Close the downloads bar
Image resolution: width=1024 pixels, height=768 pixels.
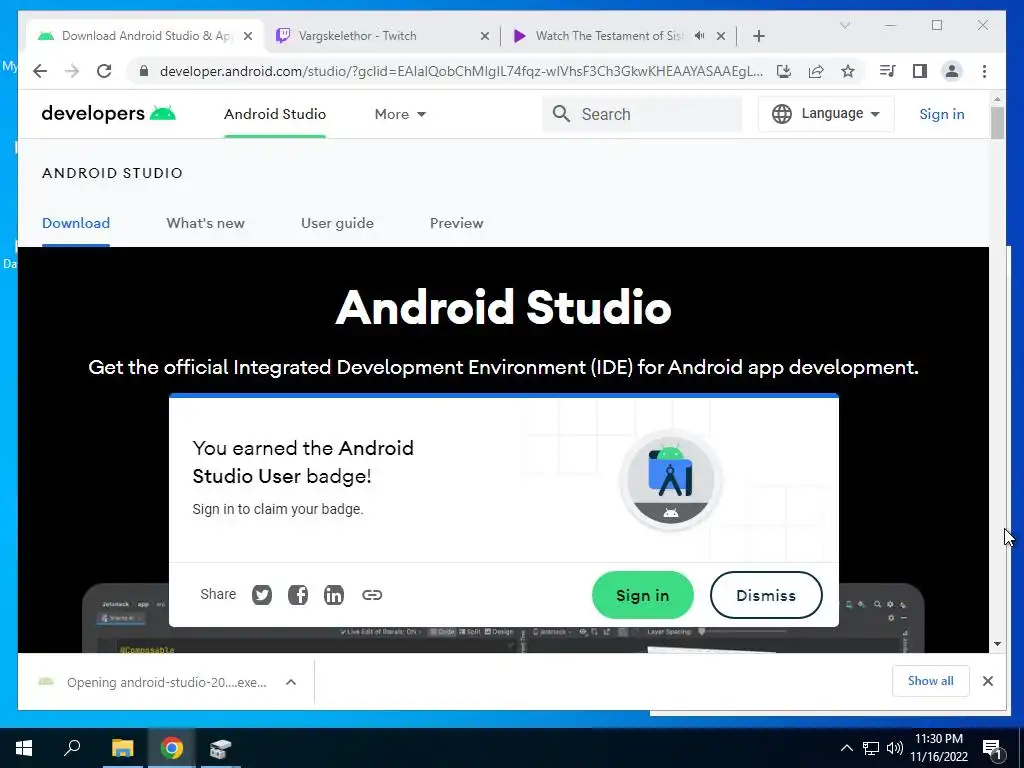(x=987, y=681)
